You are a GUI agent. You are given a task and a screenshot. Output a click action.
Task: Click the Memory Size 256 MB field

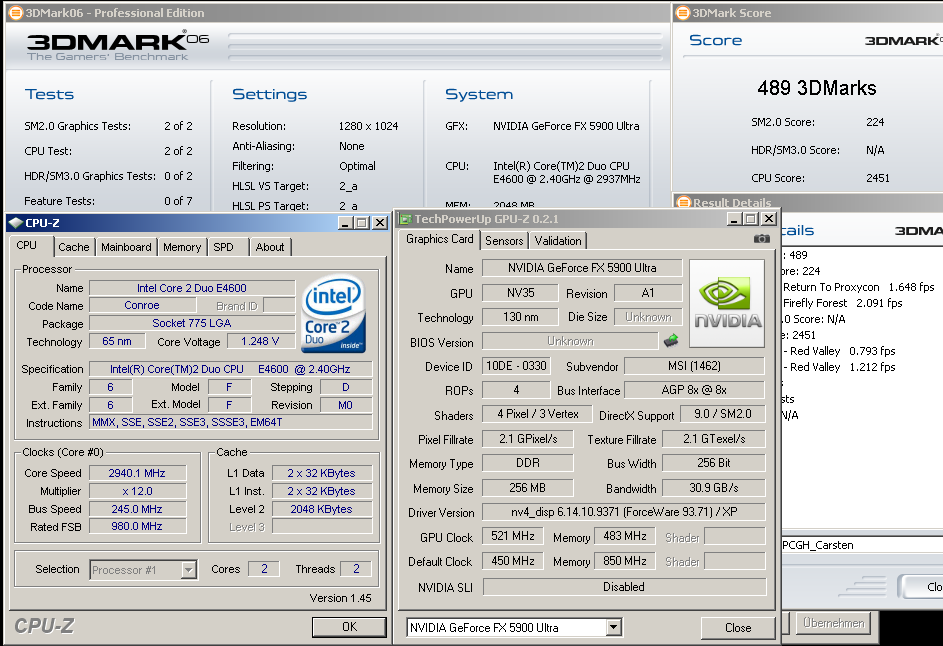527,488
